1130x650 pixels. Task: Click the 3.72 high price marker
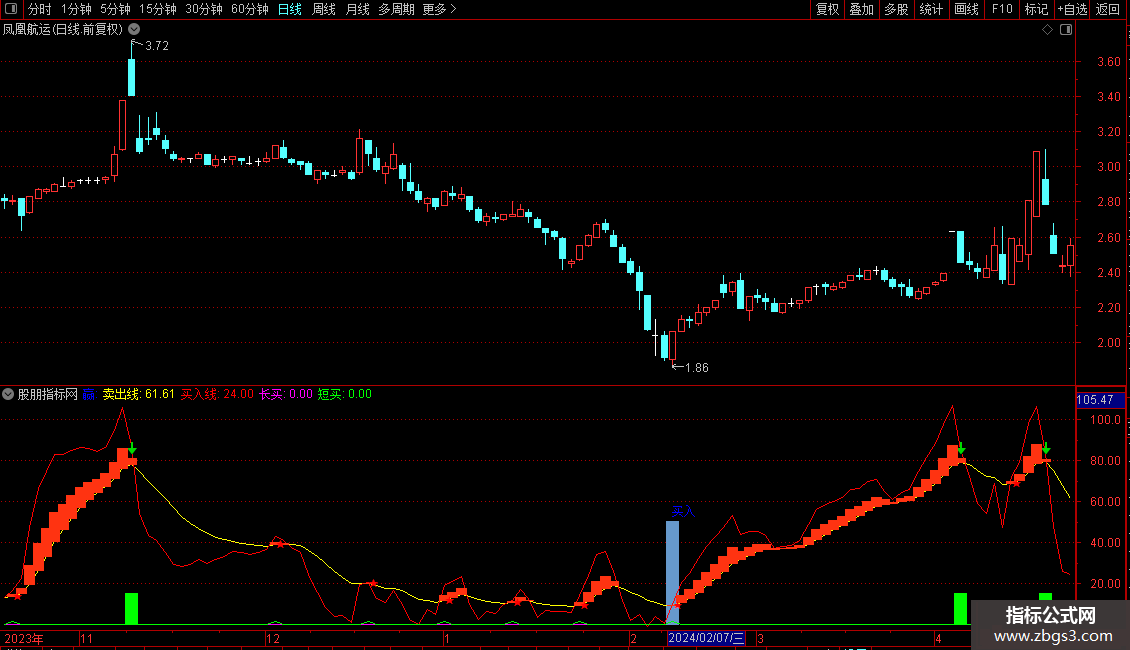[156, 46]
